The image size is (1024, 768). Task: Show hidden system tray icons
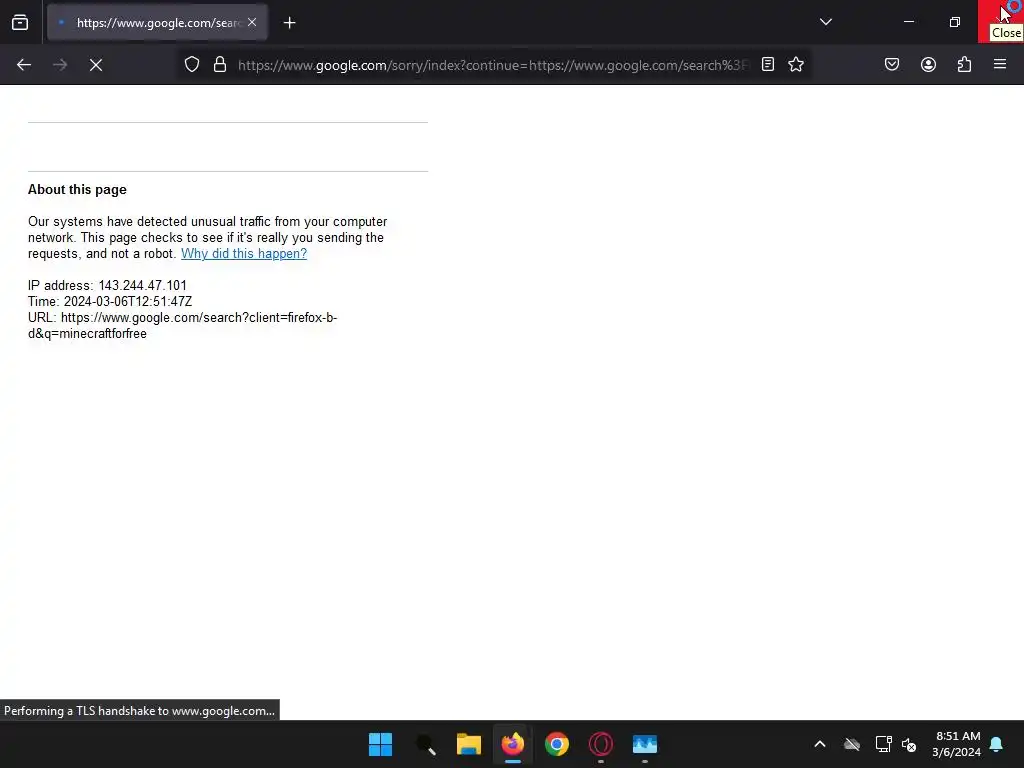[820, 744]
